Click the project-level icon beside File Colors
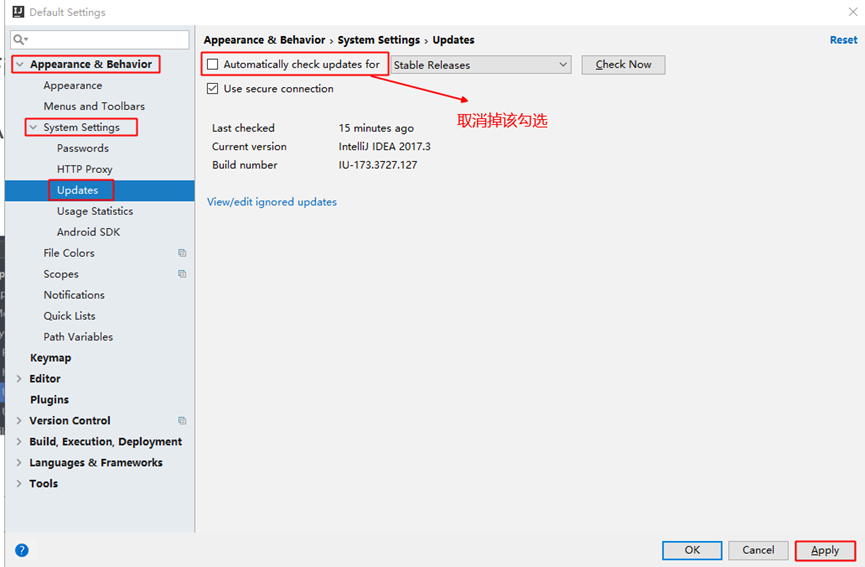The image size is (865, 567). [x=182, y=253]
